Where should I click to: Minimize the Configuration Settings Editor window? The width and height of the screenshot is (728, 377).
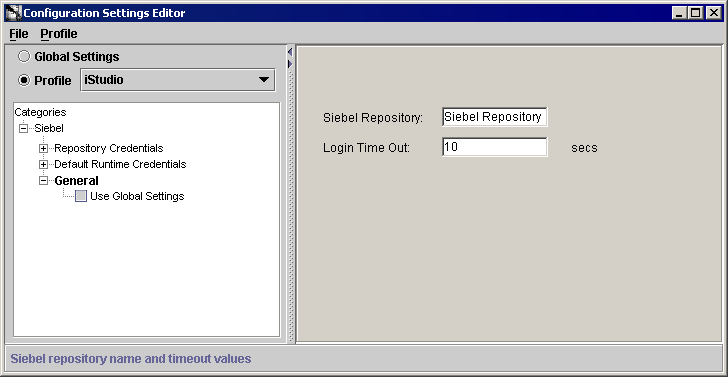(679, 13)
